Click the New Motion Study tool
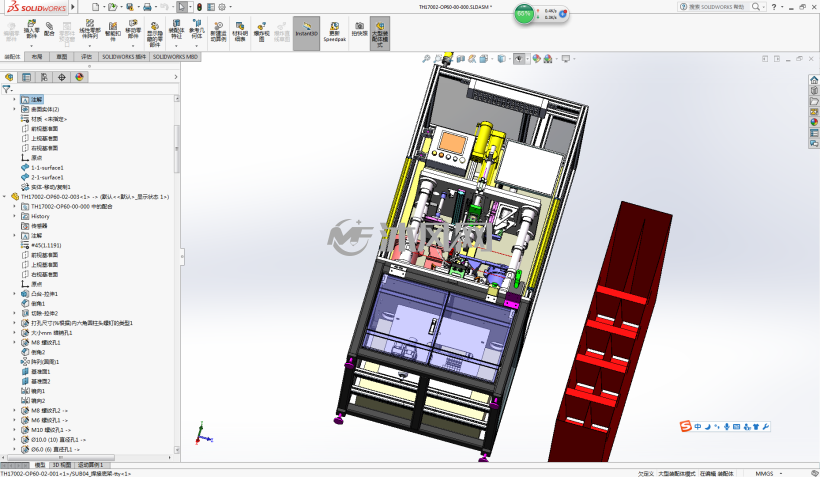The image size is (820, 477). pyautogui.click(x=218, y=31)
